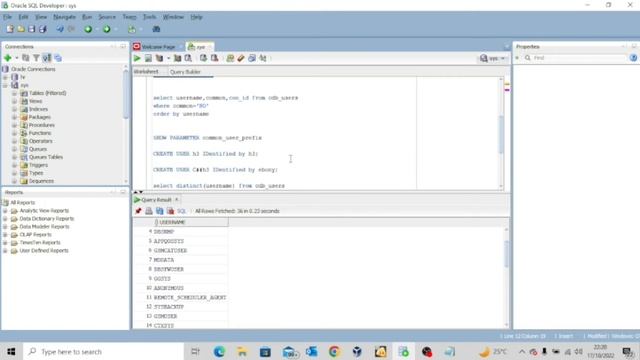Expand the Data Dictionary Reports folder

pyautogui.click(x=5, y=219)
